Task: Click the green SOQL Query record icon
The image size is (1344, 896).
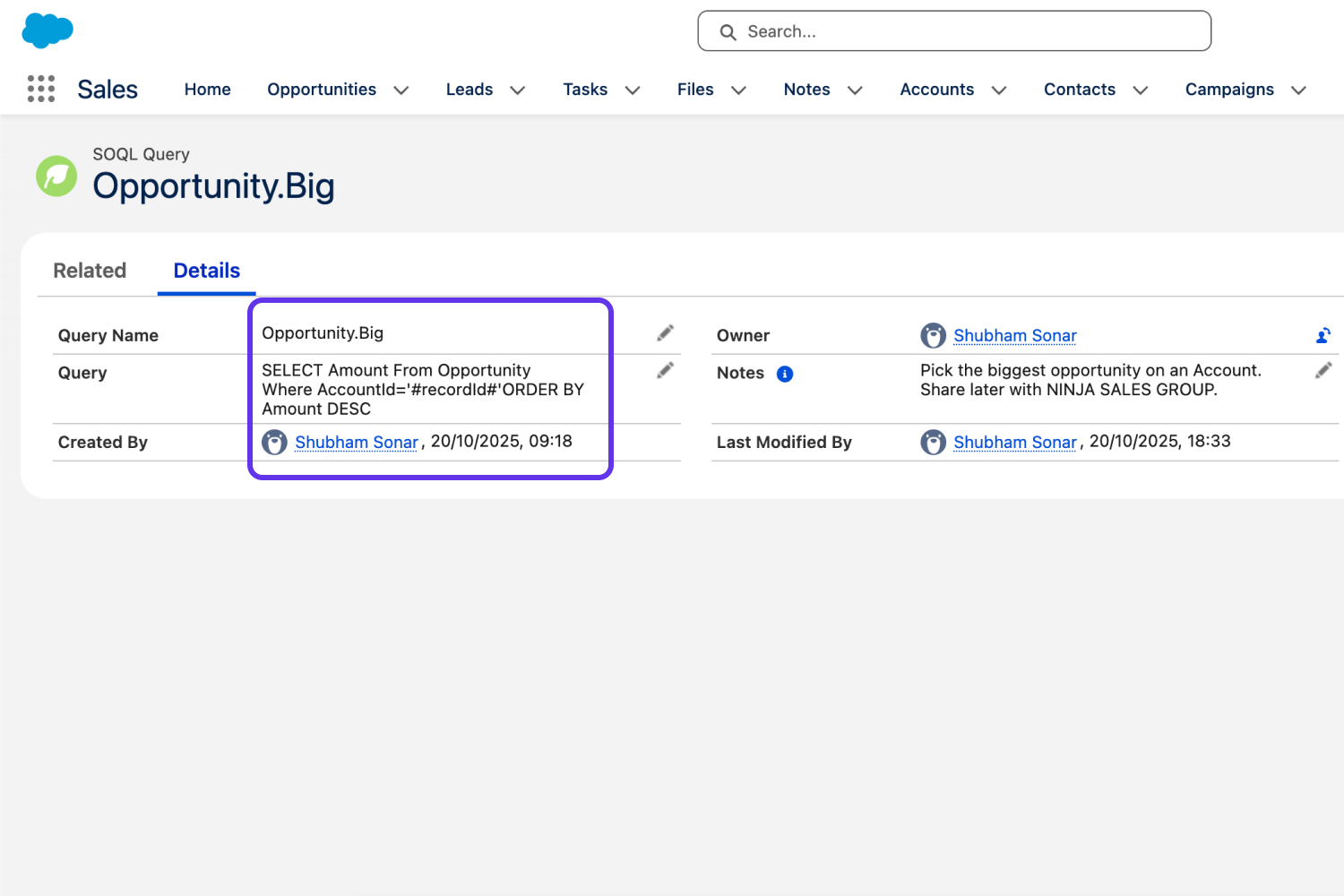Action: coord(56,176)
